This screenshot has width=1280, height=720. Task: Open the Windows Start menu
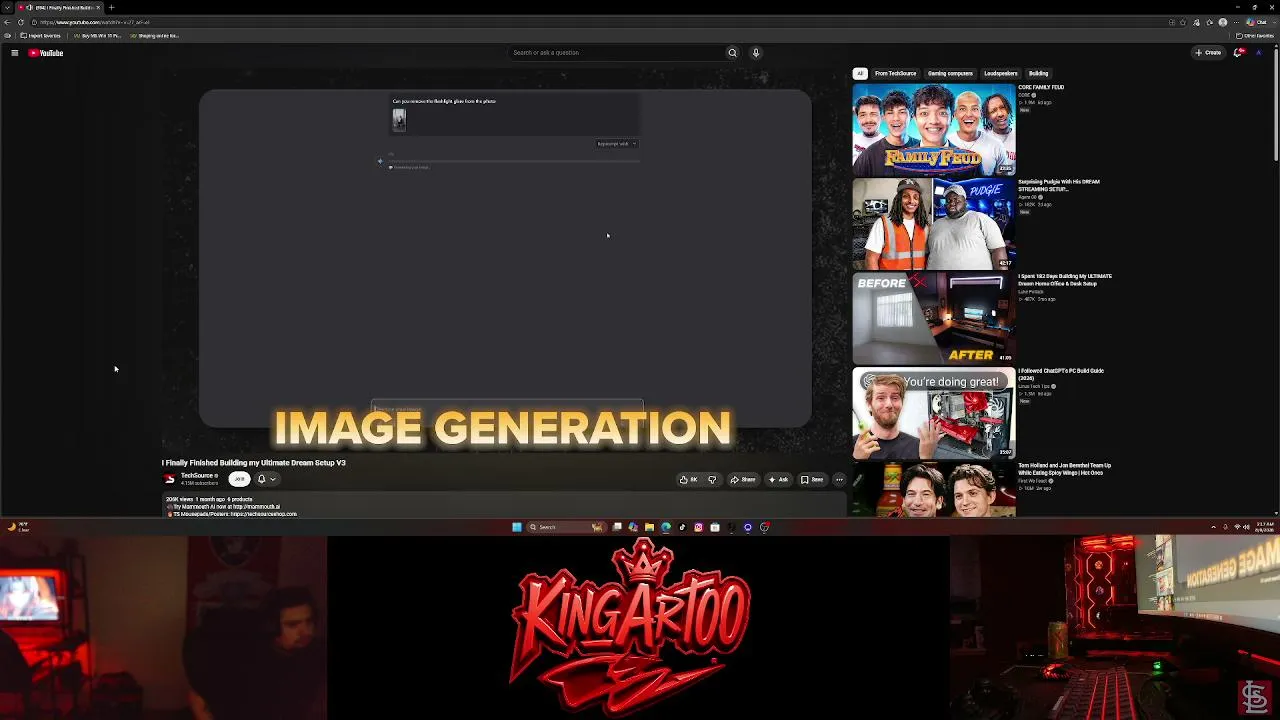517,527
